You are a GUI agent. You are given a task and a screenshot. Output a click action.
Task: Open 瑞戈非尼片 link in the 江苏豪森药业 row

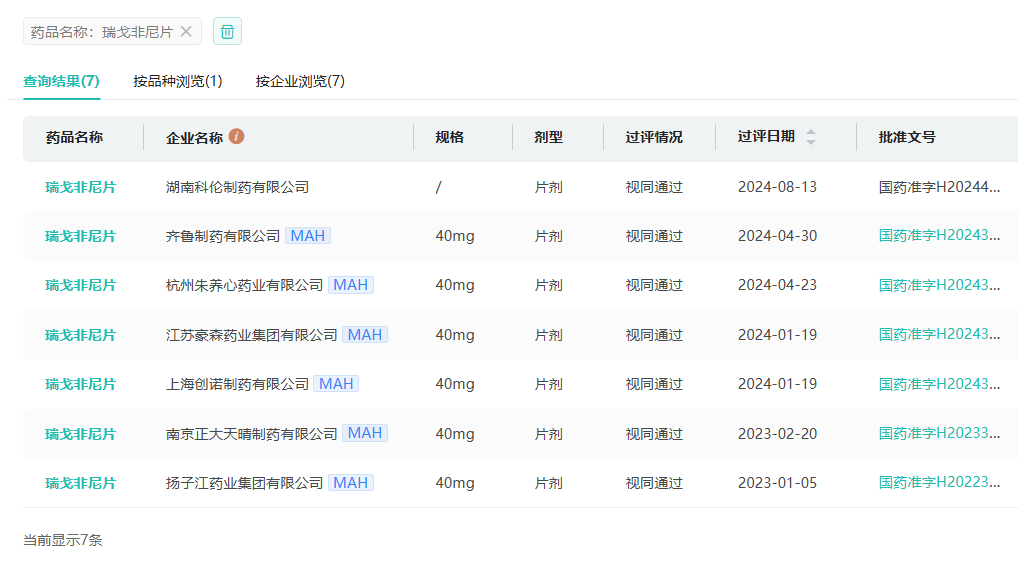[x=81, y=335]
